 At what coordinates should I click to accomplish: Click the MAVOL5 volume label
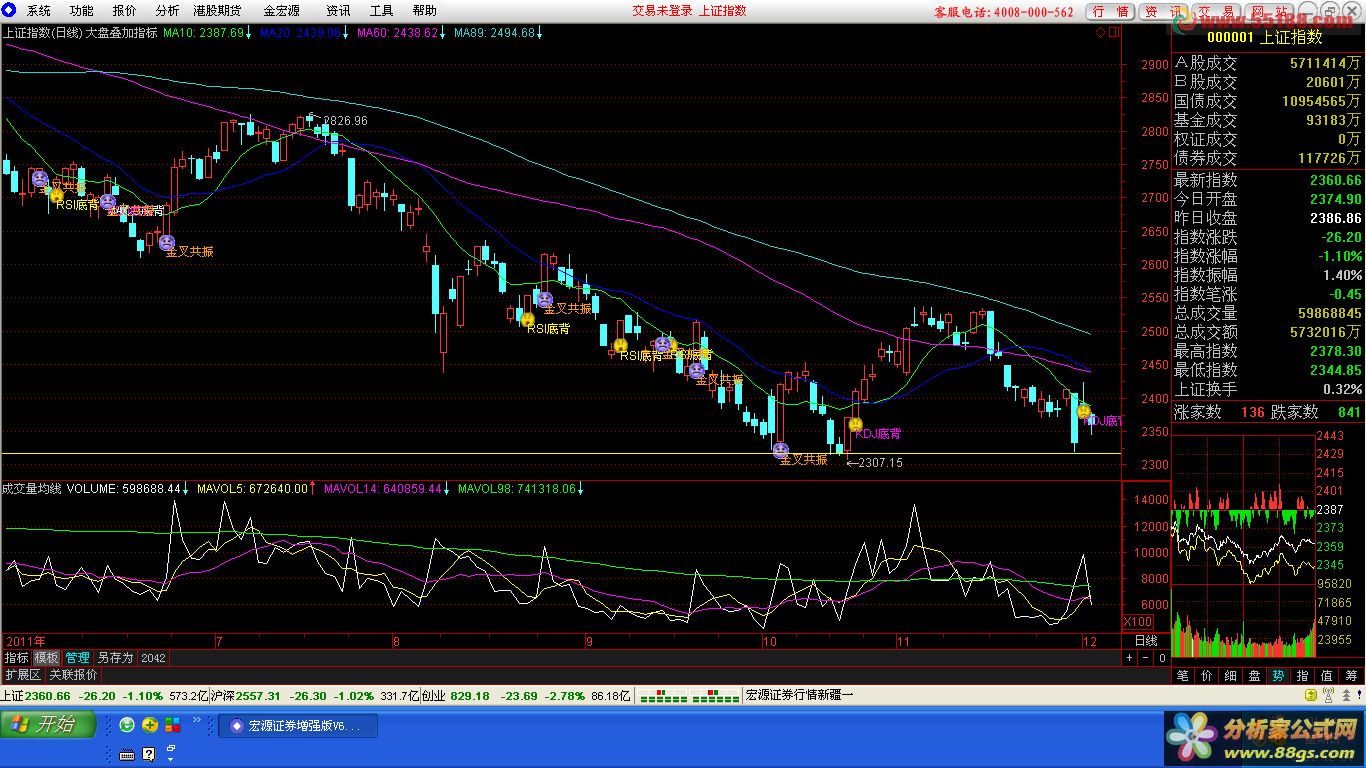click(255, 489)
